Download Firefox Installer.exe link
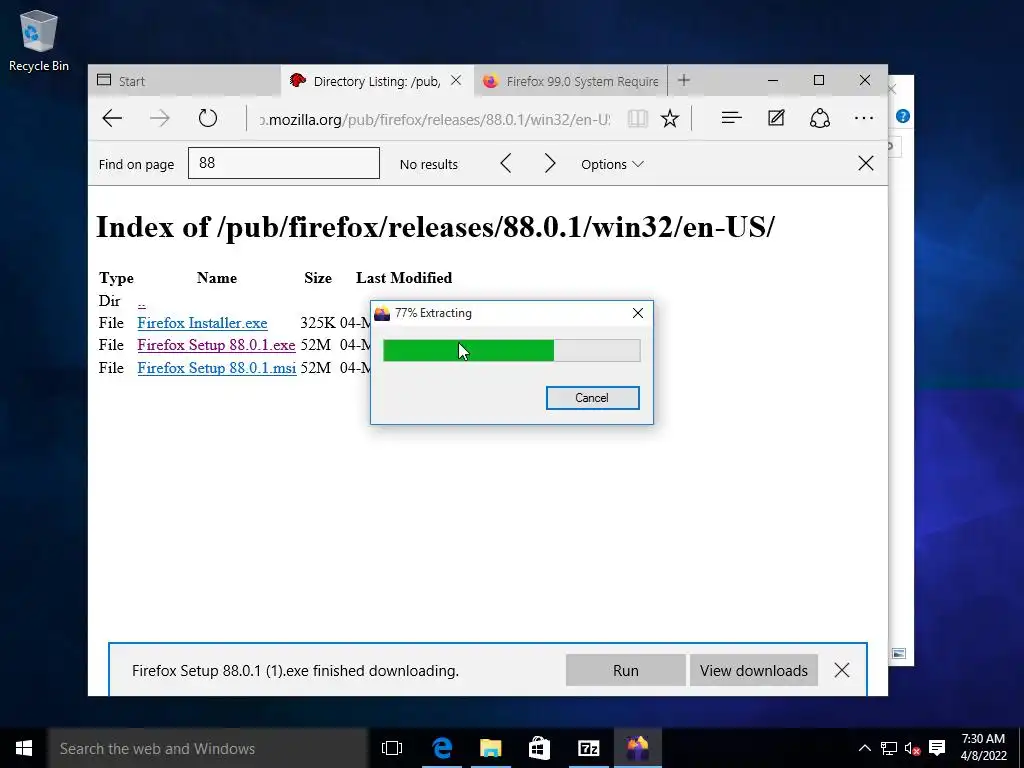Image resolution: width=1024 pixels, height=768 pixels. pos(202,323)
